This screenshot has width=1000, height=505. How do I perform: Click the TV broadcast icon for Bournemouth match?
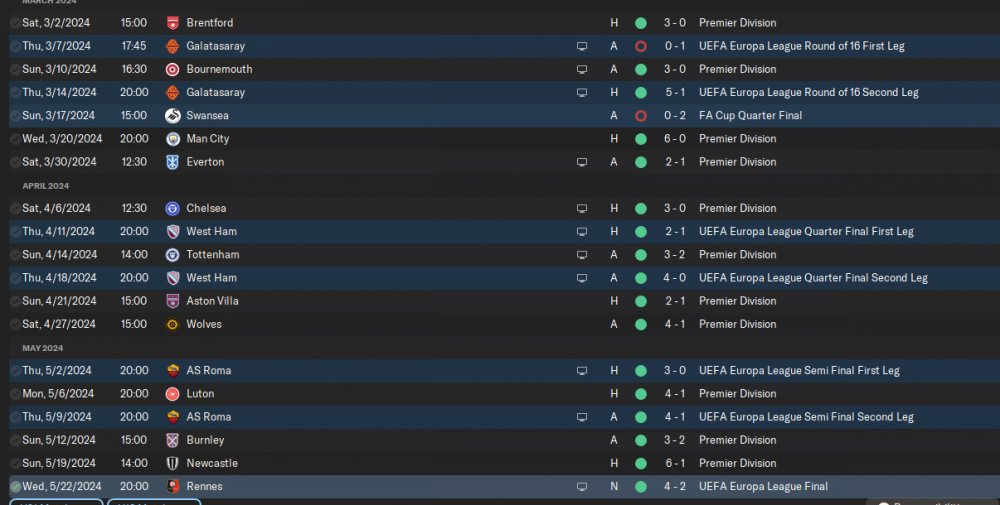tap(582, 70)
